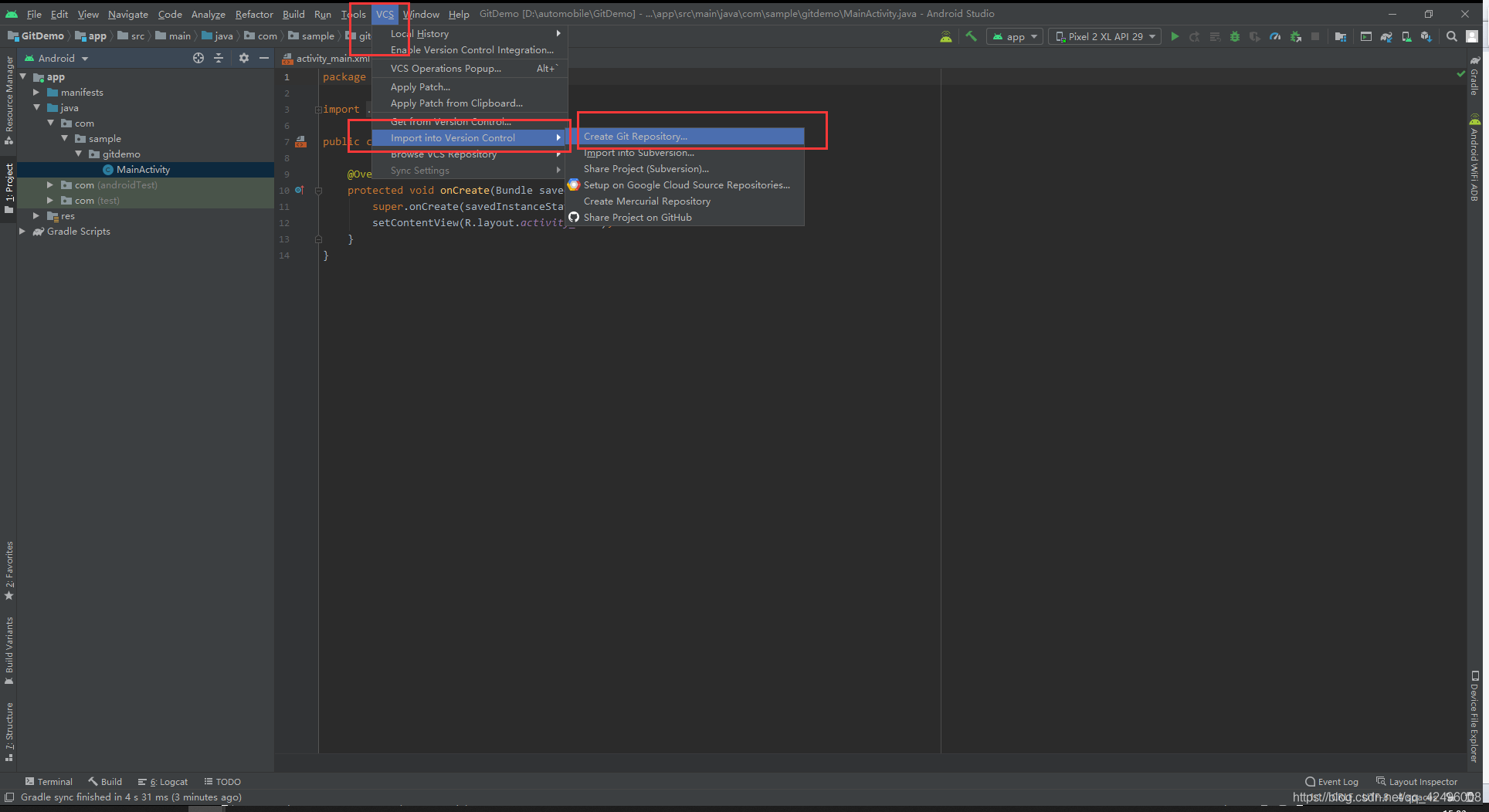Open the TODO tool window
Viewport: 1489px width, 812px height.
pos(222,782)
